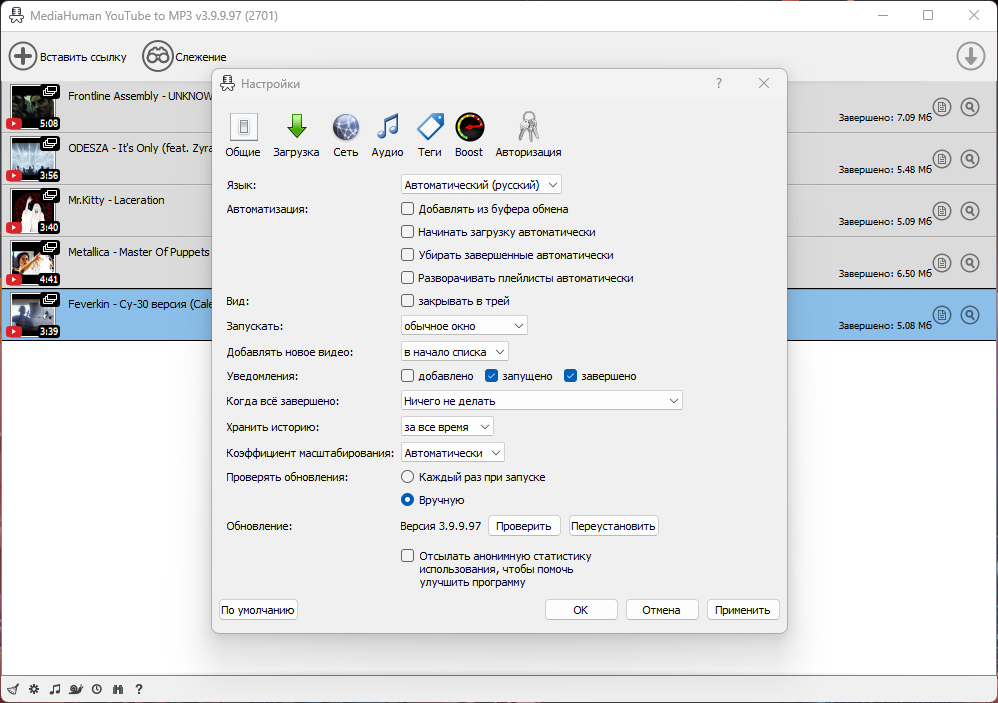
Task: Open the General settings tab
Action: click(x=243, y=134)
